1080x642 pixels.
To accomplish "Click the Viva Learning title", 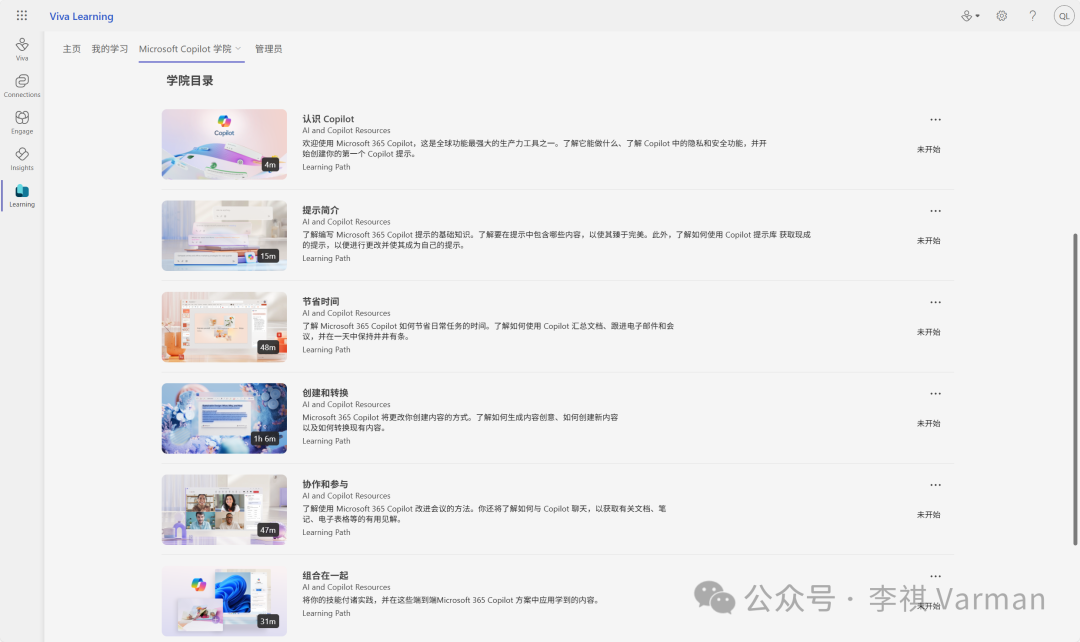I will point(81,16).
